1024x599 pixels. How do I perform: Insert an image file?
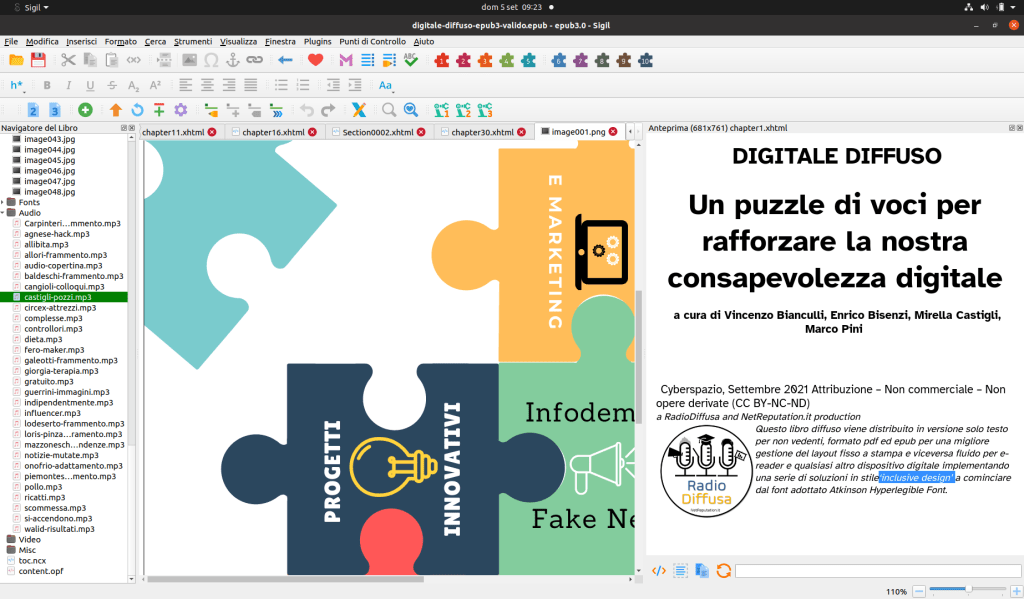coord(189,60)
